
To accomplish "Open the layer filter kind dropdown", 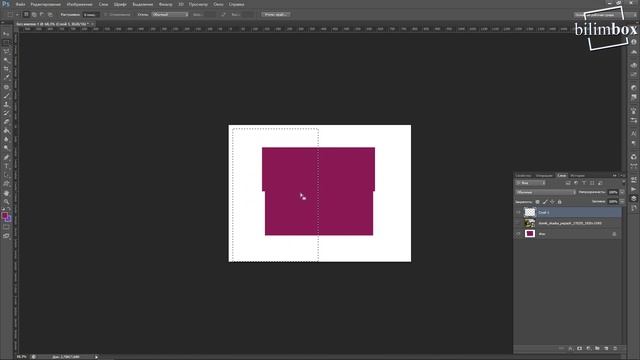I will [530, 183].
